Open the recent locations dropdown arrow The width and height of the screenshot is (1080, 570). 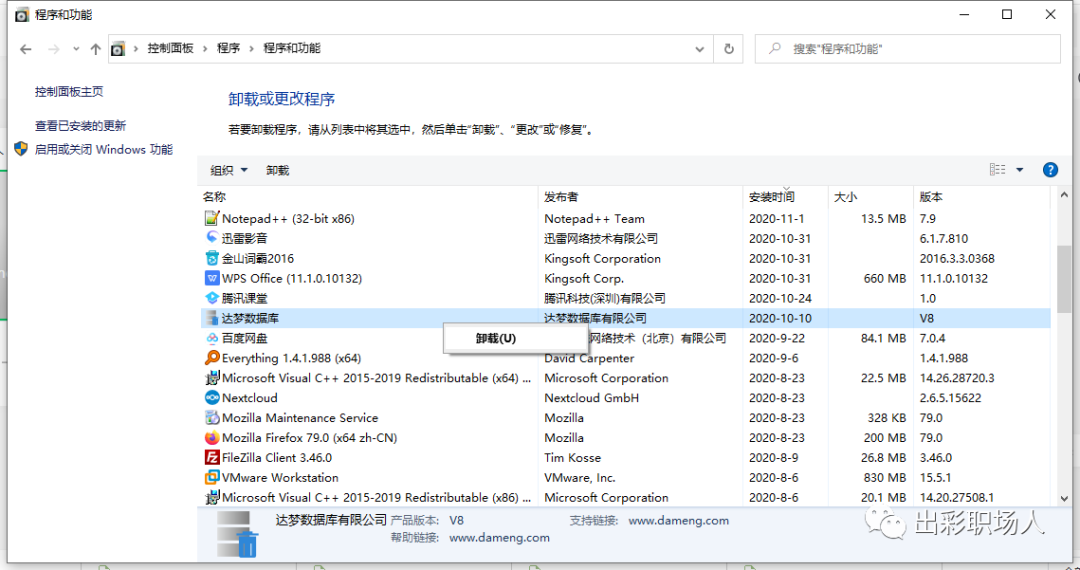pos(76,49)
